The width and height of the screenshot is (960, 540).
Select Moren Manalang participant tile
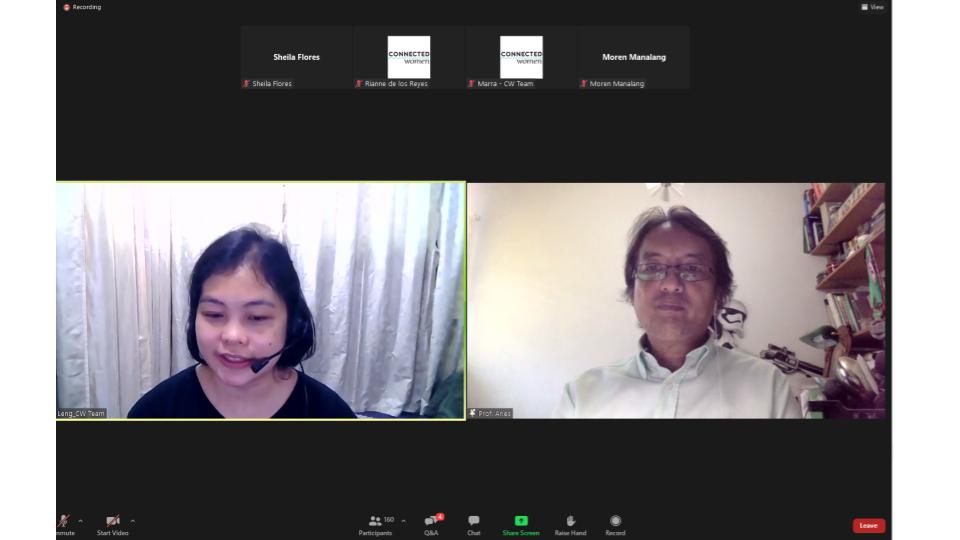point(634,58)
